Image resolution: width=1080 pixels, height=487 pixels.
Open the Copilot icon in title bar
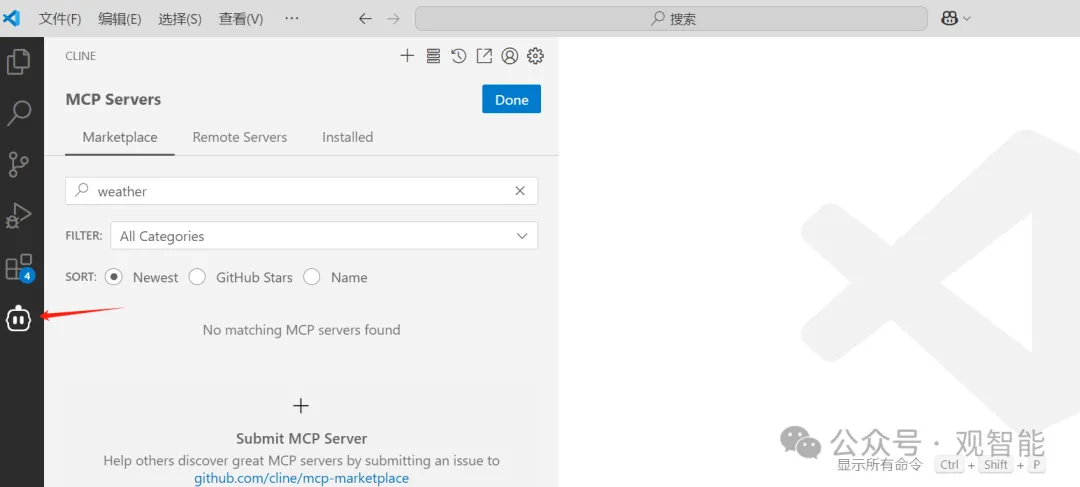coord(950,19)
